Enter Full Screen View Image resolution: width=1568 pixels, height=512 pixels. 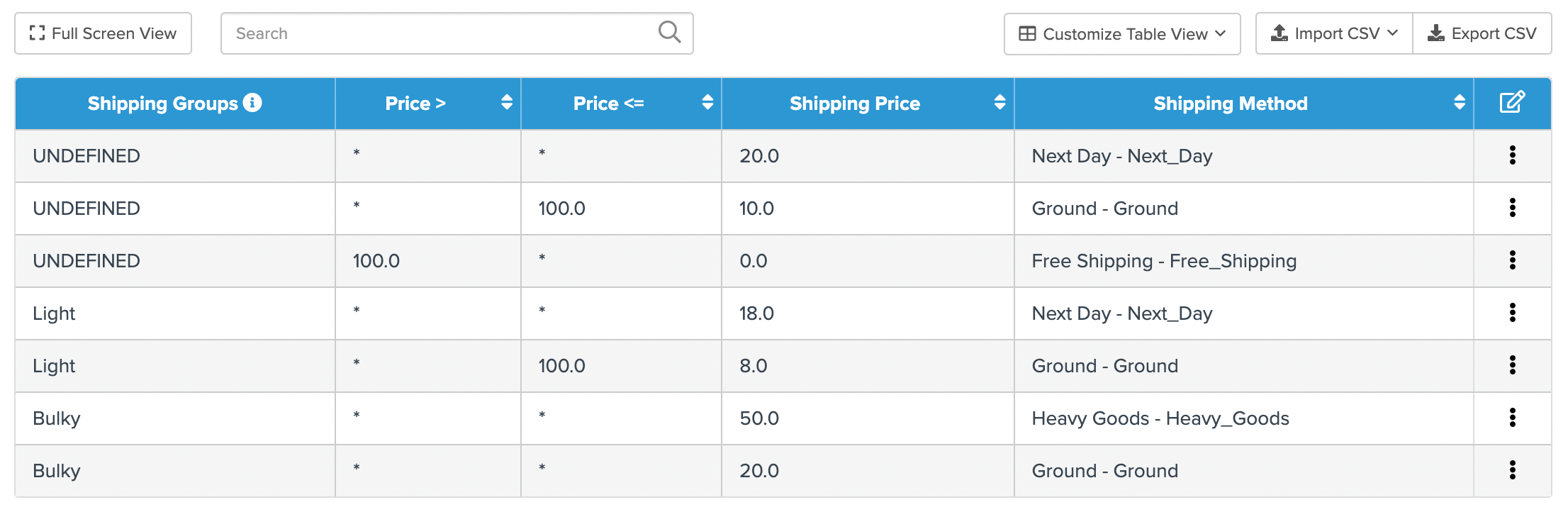[x=103, y=33]
